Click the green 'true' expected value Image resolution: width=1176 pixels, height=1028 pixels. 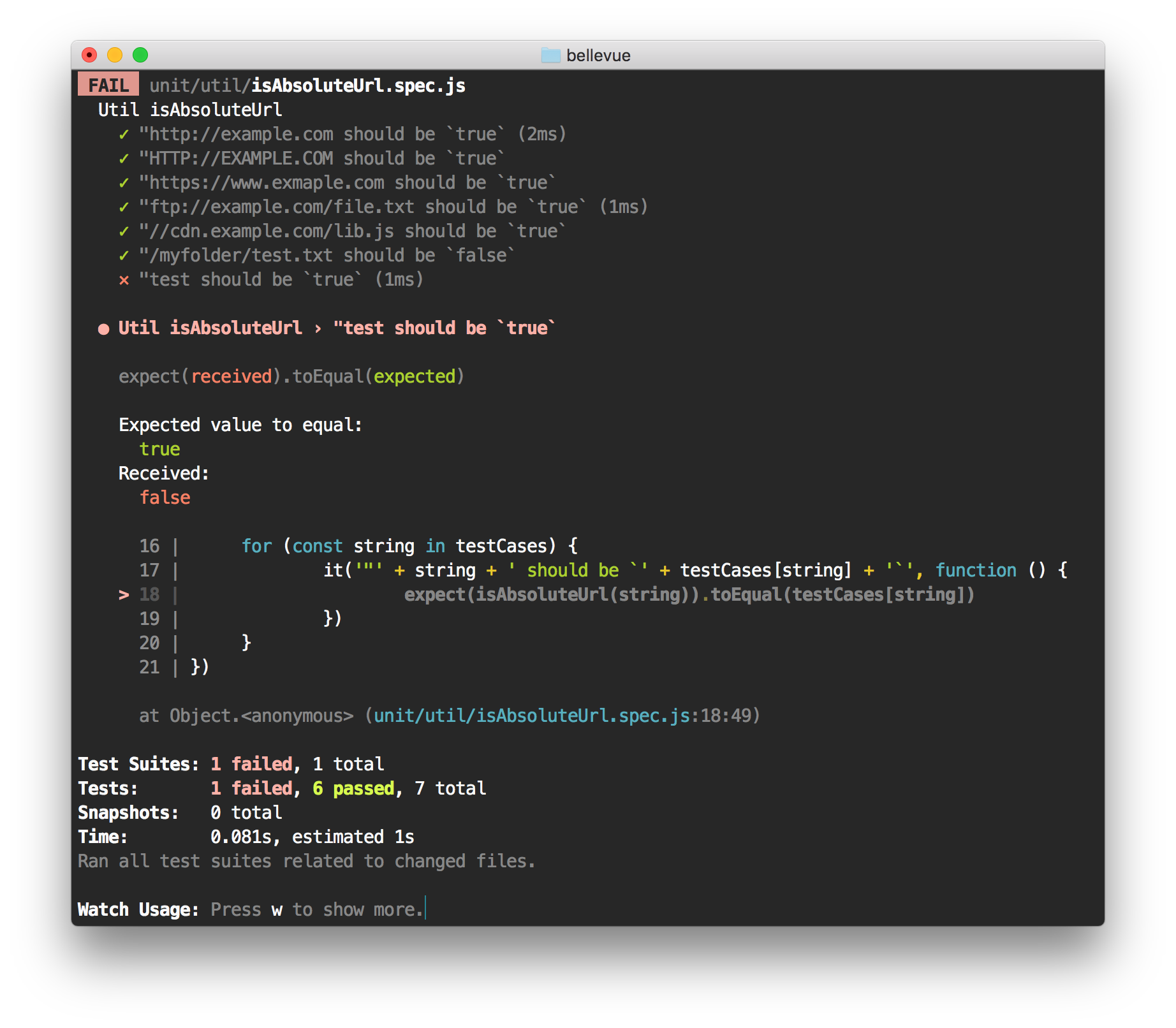(159, 449)
